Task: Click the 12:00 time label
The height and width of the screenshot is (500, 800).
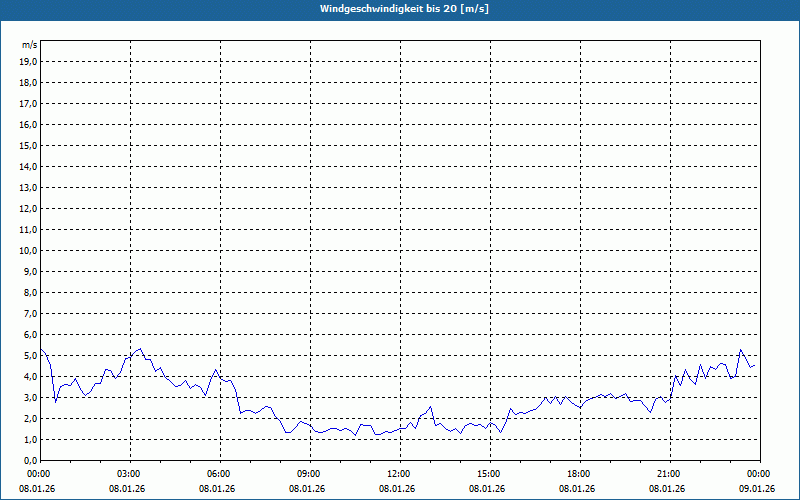Action: click(401, 474)
